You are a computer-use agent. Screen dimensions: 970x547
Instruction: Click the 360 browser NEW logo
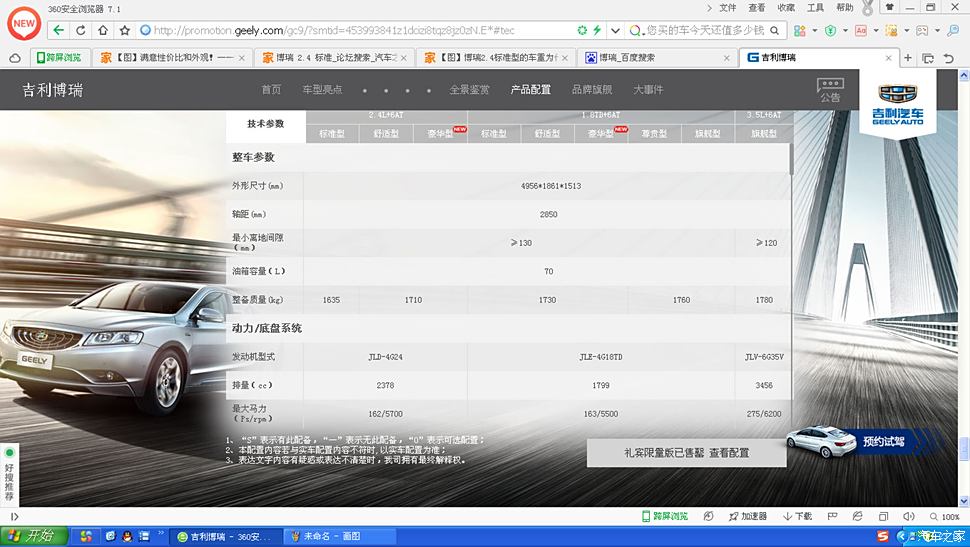click(x=24, y=24)
